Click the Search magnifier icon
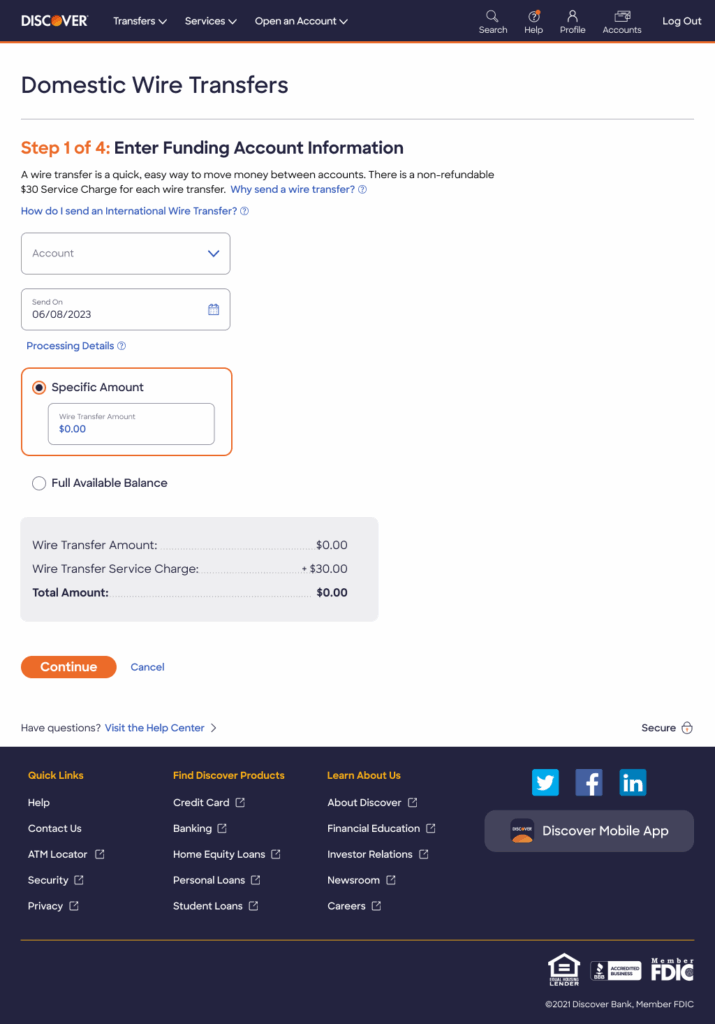 [492, 16]
